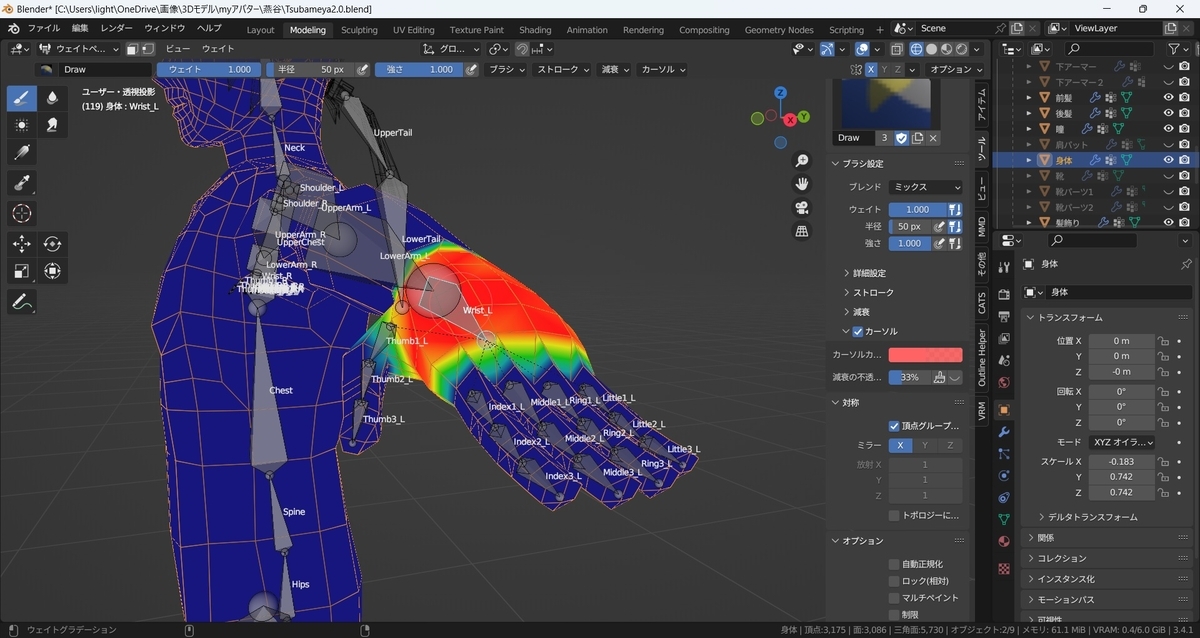Open the CATS sidebar tab
Image resolution: width=1200 pixels, height=638 pixels.
[x=982, y=302]
